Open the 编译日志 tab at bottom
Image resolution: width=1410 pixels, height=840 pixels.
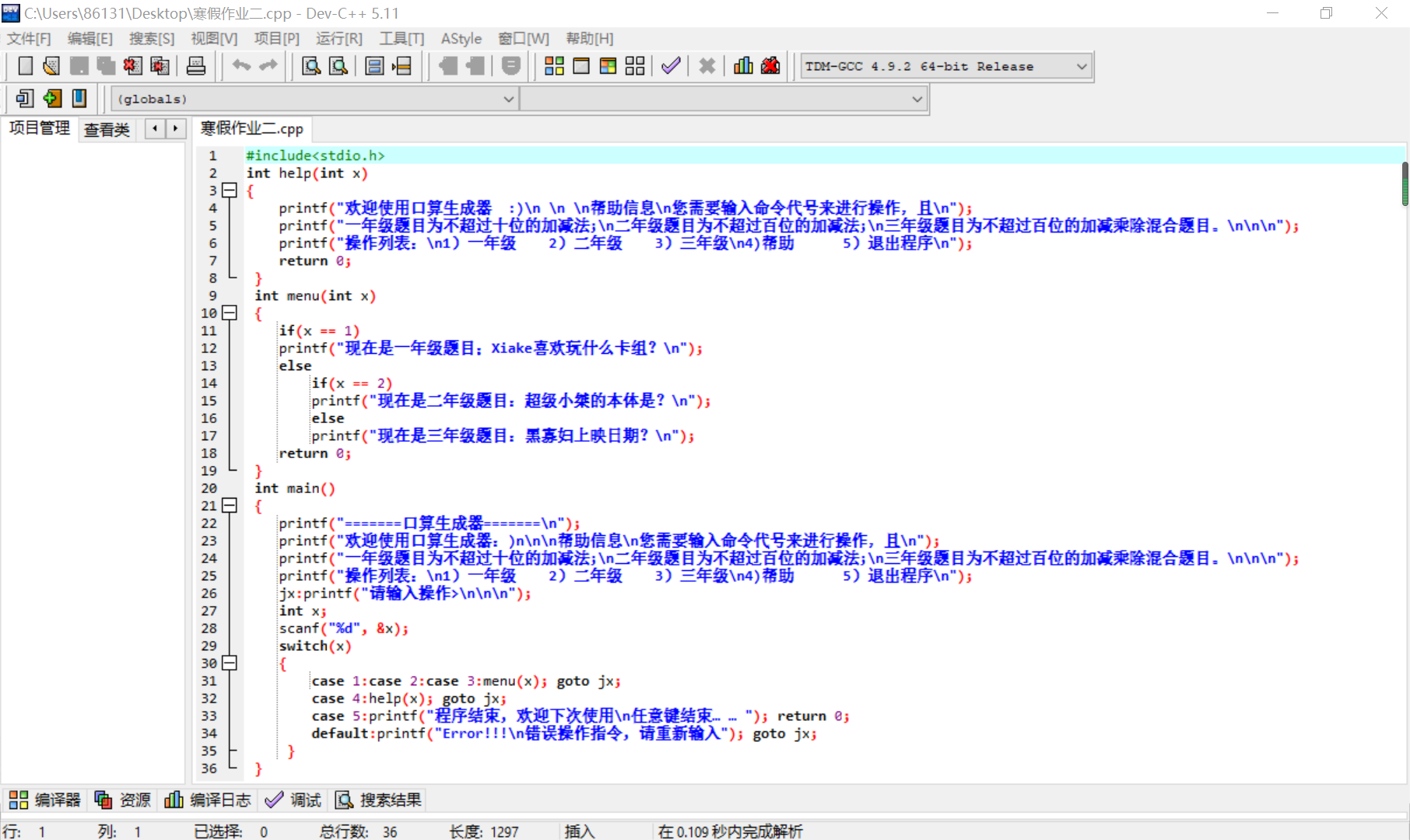pos(209,800)
